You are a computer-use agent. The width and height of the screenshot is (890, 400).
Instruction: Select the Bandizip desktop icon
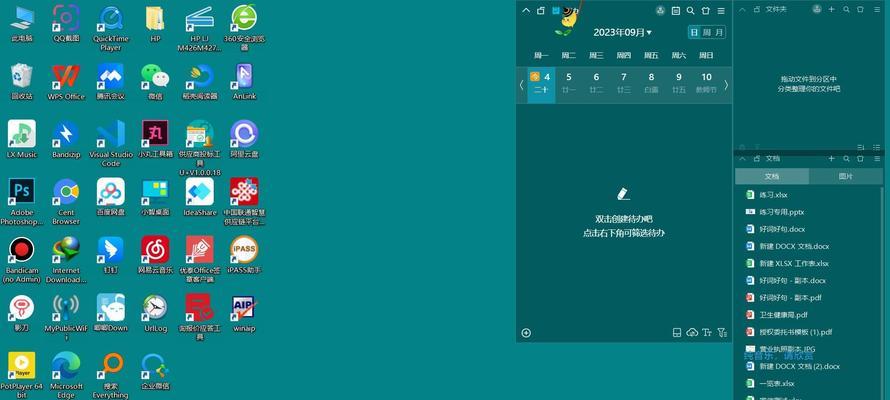[x=66, y=140]
